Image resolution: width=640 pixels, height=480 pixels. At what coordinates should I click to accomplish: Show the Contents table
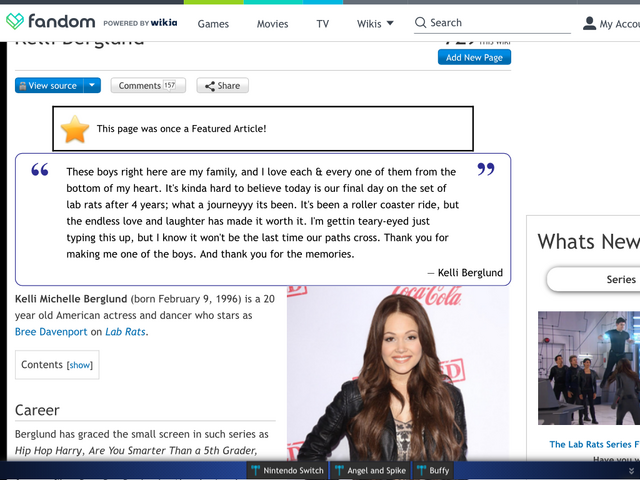coord(80,365)
